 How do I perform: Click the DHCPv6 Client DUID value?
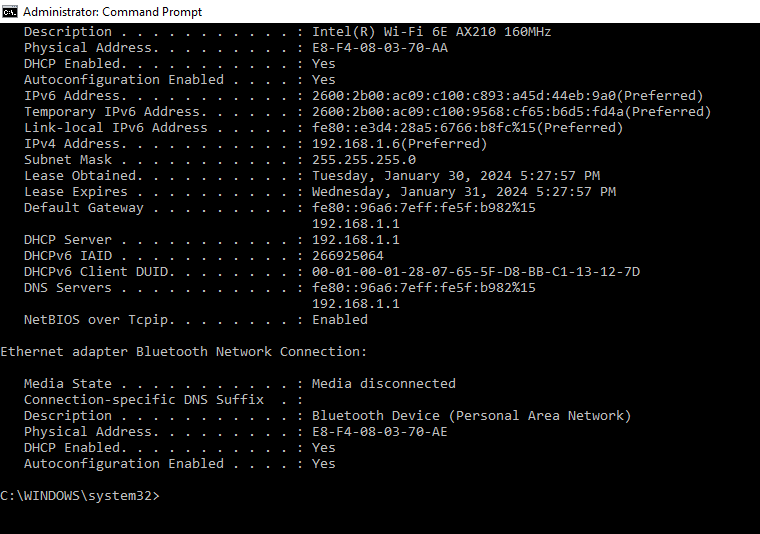click(476, 271)
